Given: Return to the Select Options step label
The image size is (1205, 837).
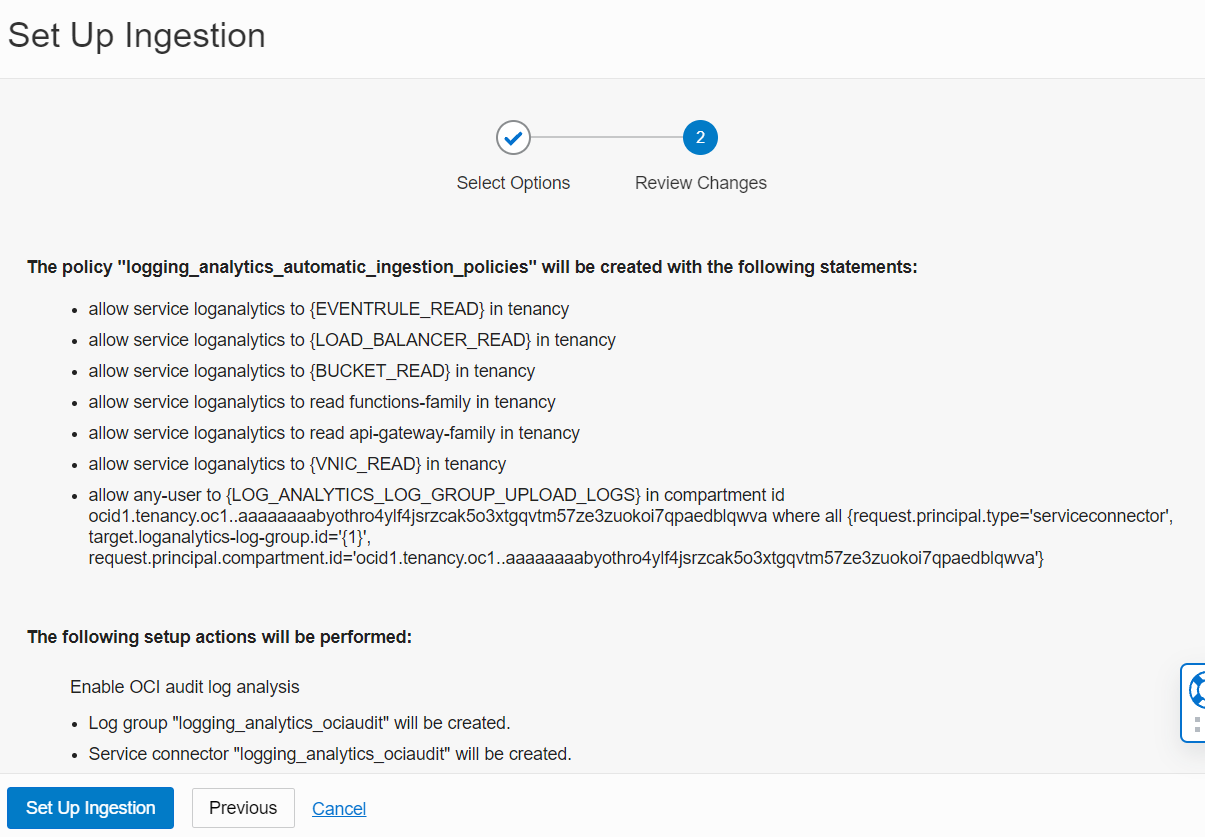Looking at the screenshot, I should click(x=513, y=183).
